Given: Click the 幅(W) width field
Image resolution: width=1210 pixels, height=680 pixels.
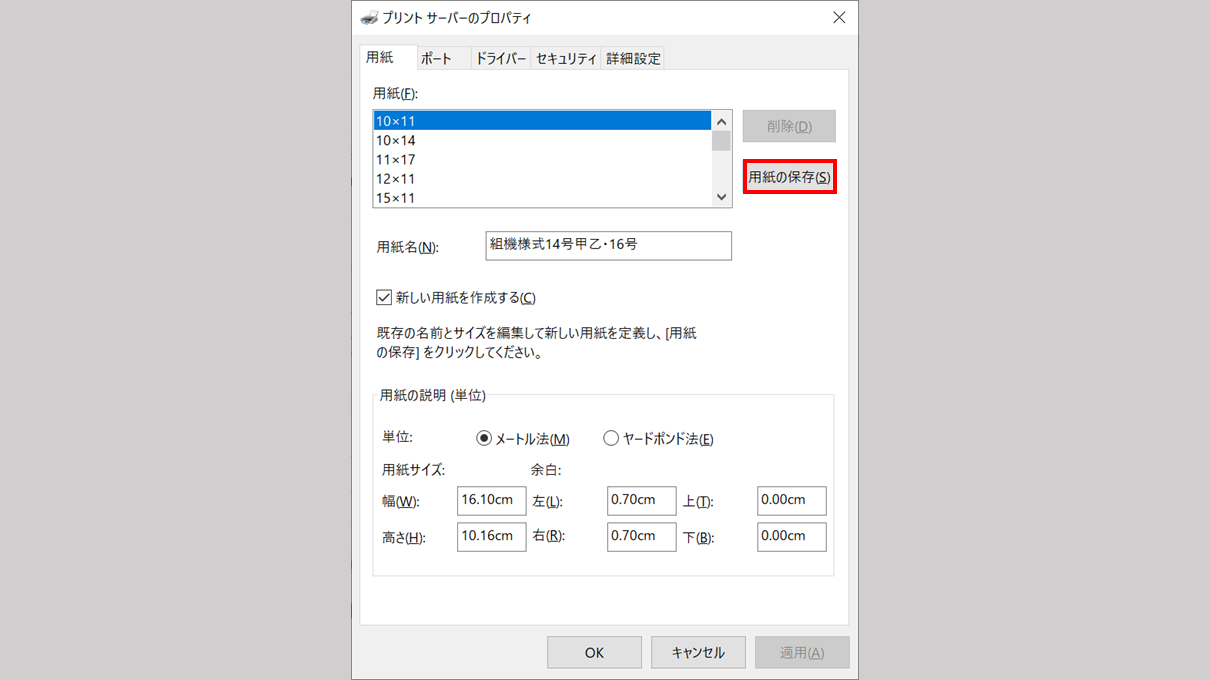Looking at the screenshot, I should point(492,501).
